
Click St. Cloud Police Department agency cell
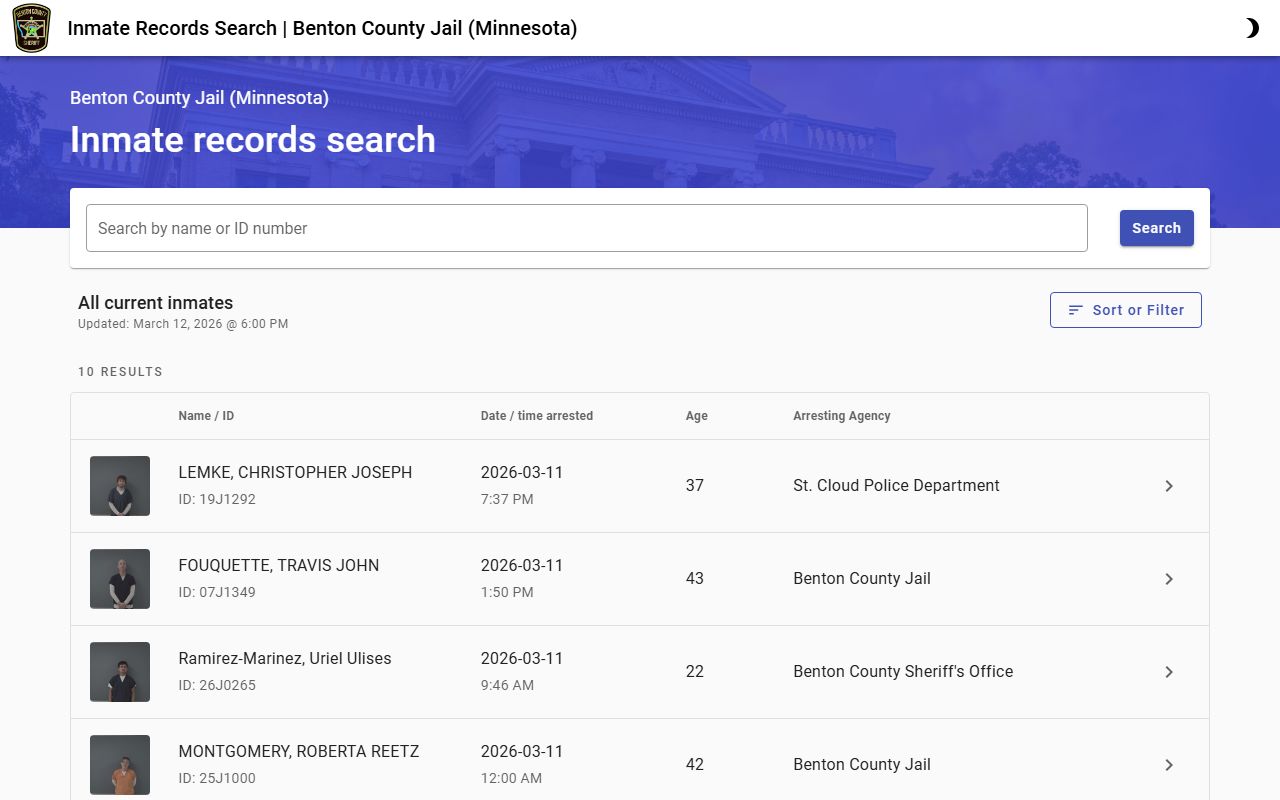click(896, 485)
